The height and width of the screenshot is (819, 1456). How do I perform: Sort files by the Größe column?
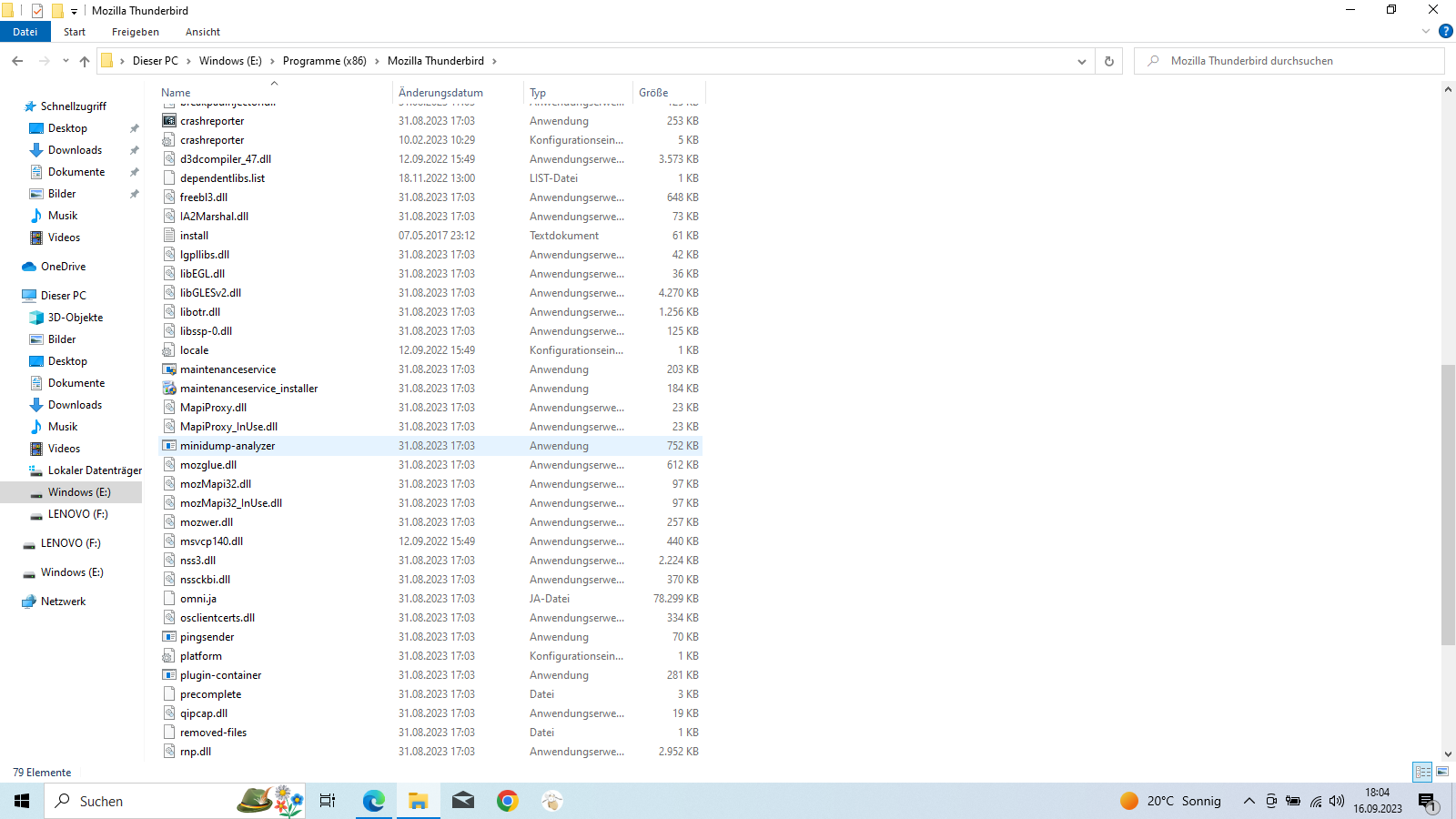click(669, 92)
